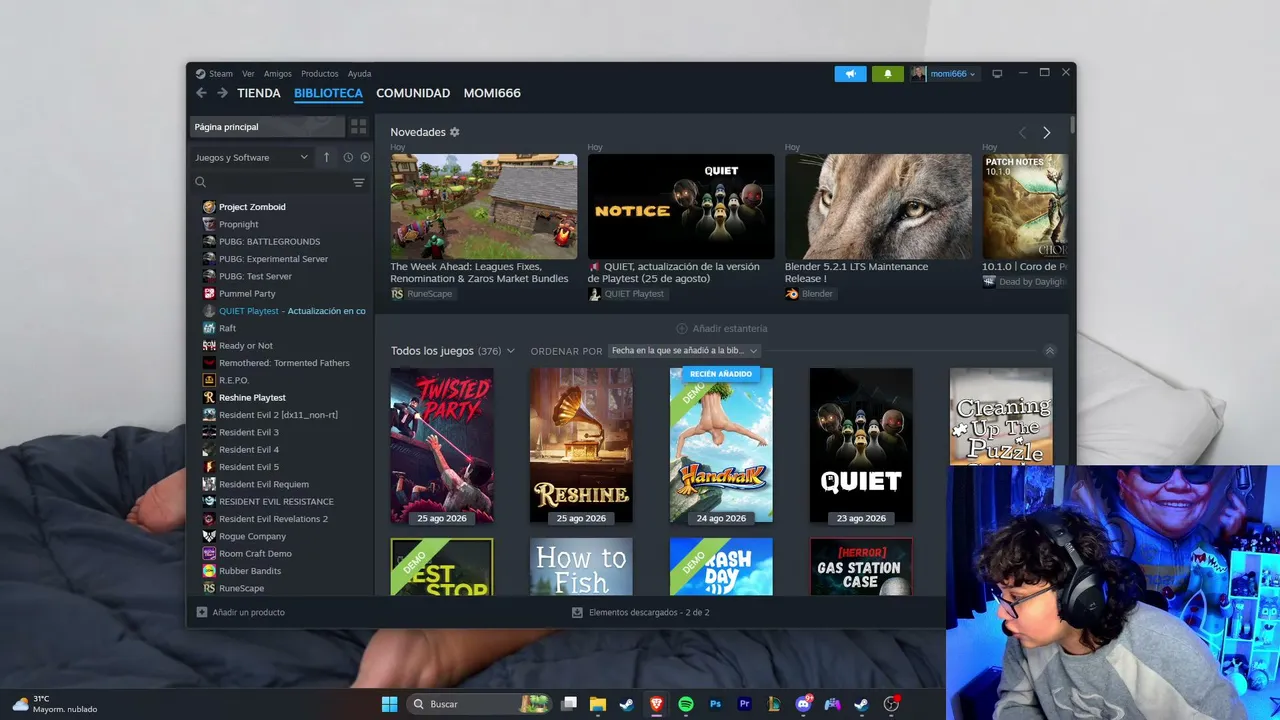Click the Windows Start button
This screenshot has height=720, width=1280.
389,704
